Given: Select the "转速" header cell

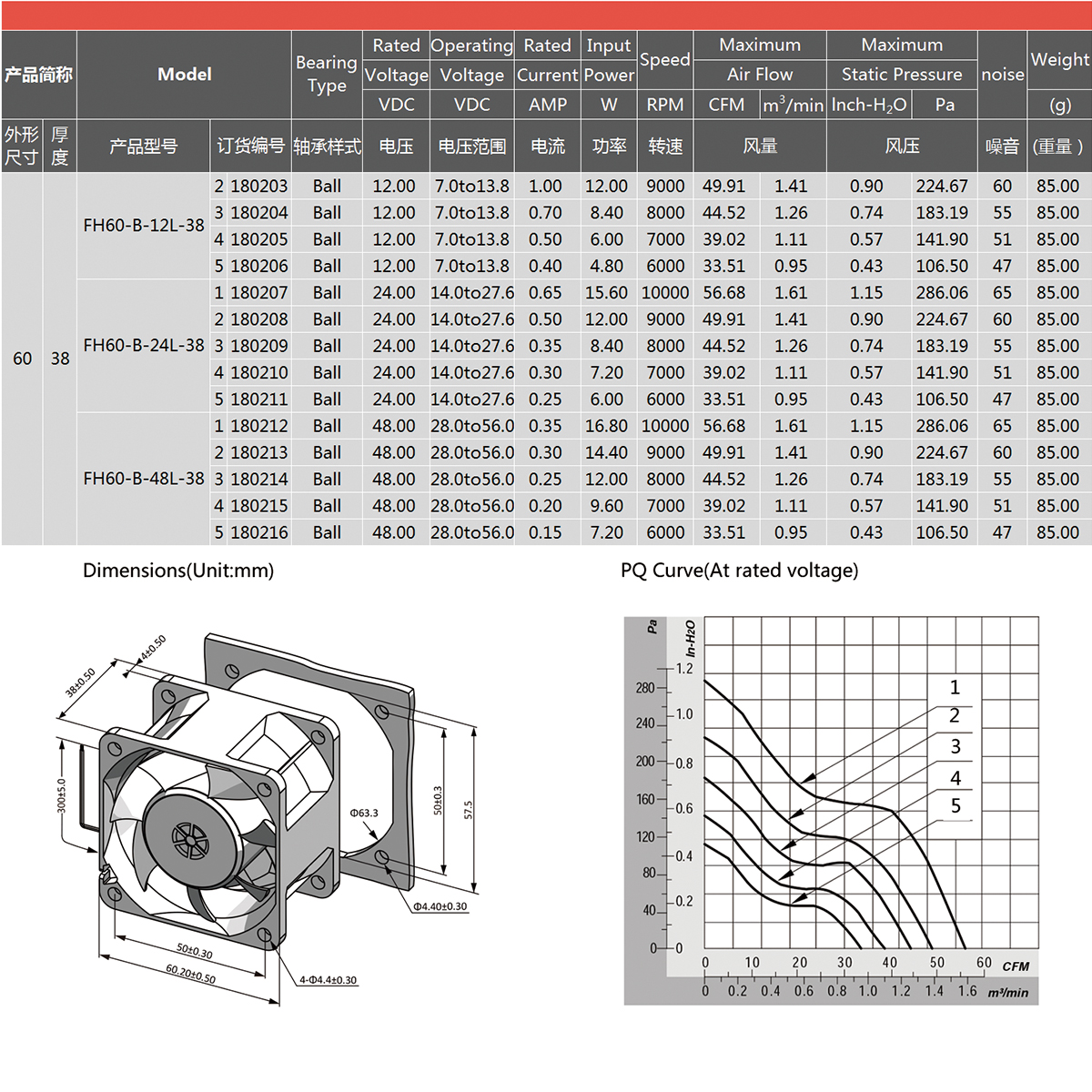Looking at the screenshot, I should coord(665,146).
